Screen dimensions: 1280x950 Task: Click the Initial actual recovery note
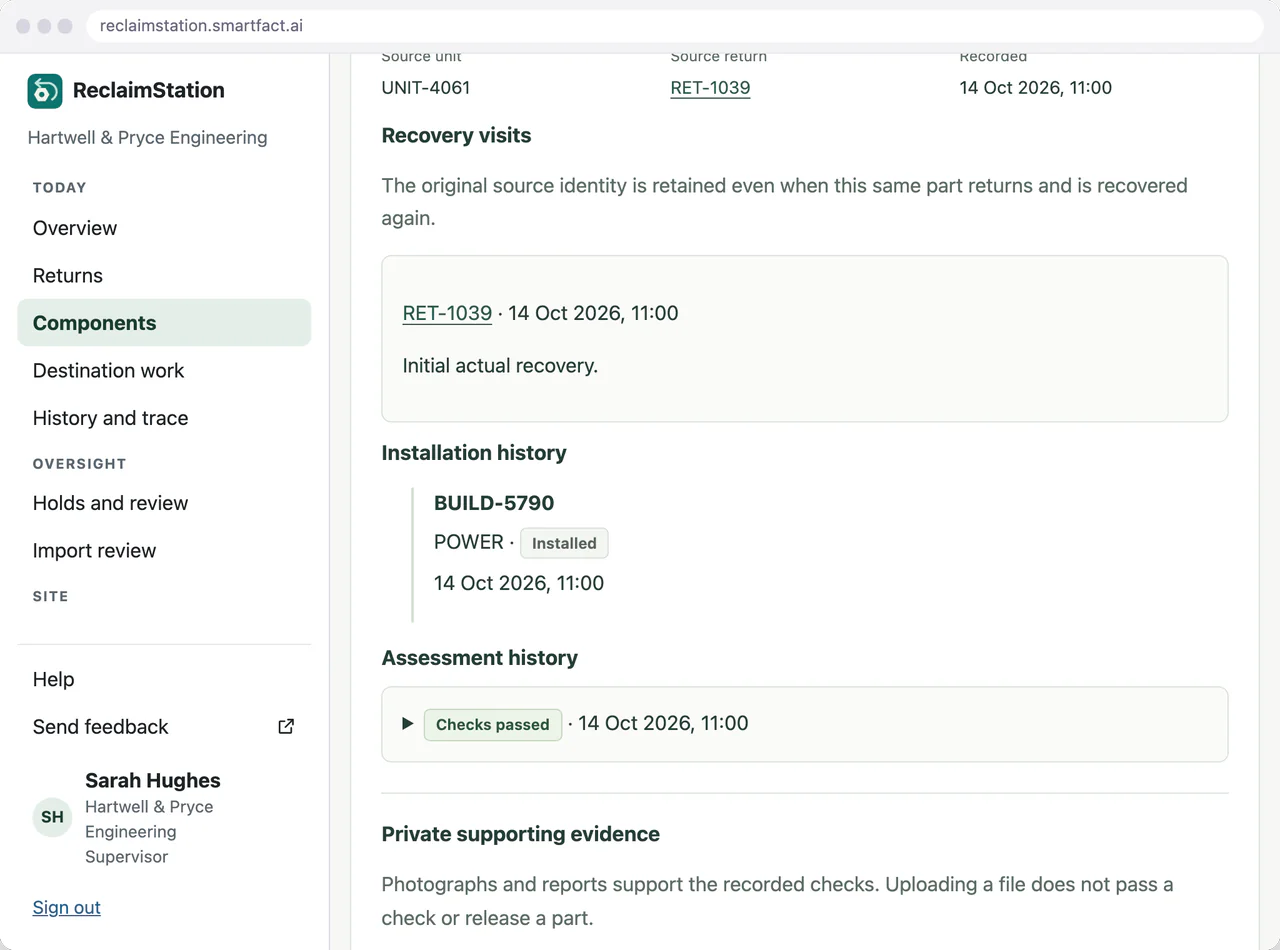[x=500, y=366]
